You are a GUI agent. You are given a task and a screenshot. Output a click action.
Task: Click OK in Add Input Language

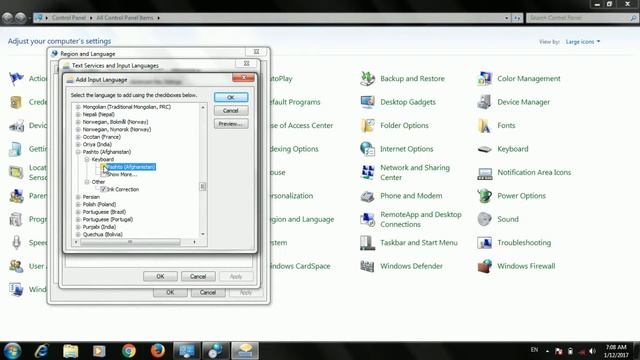tap(231, 98)
